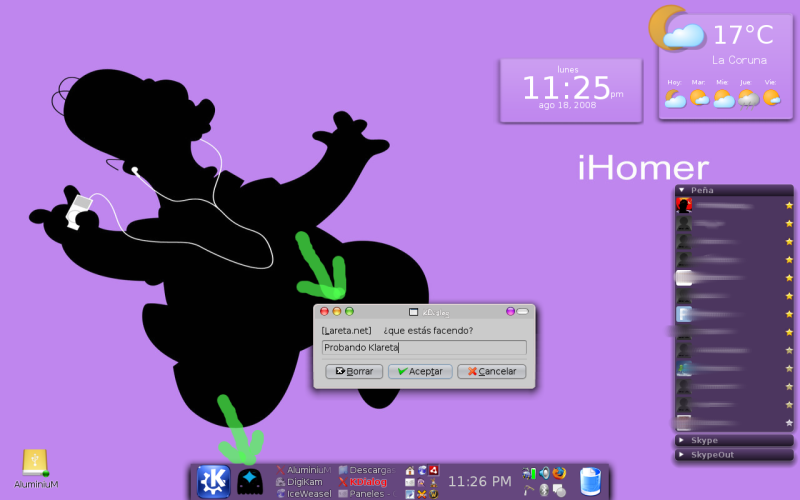Open the home folder icon in panel
800x500 pixels.
[410, 470]
